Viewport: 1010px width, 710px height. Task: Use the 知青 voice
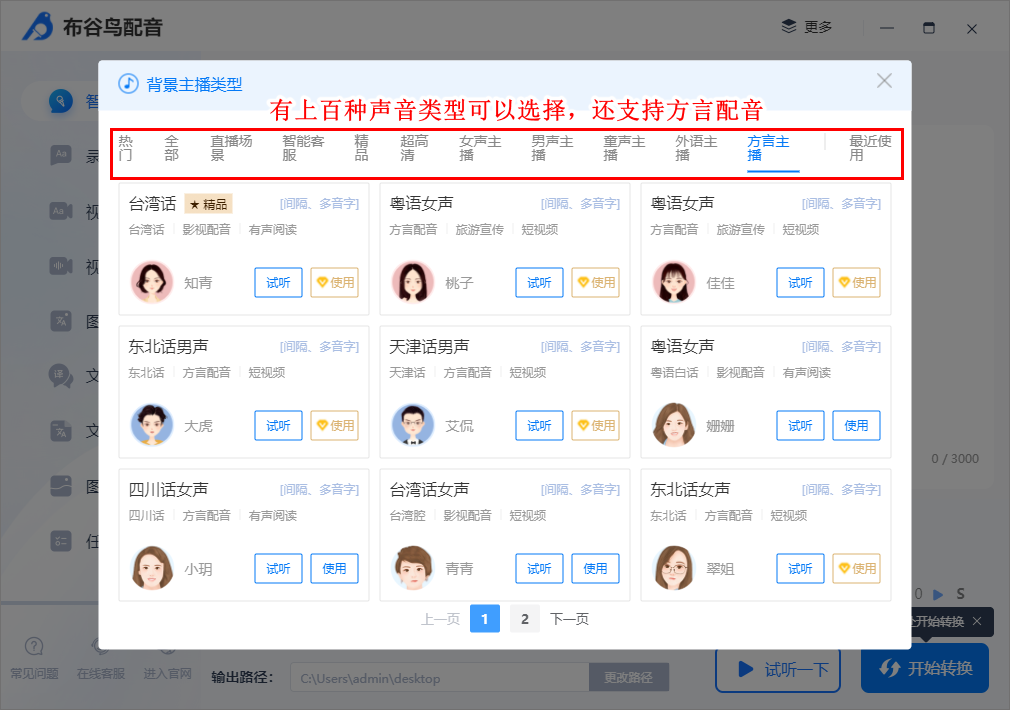(x=334, y=283)
